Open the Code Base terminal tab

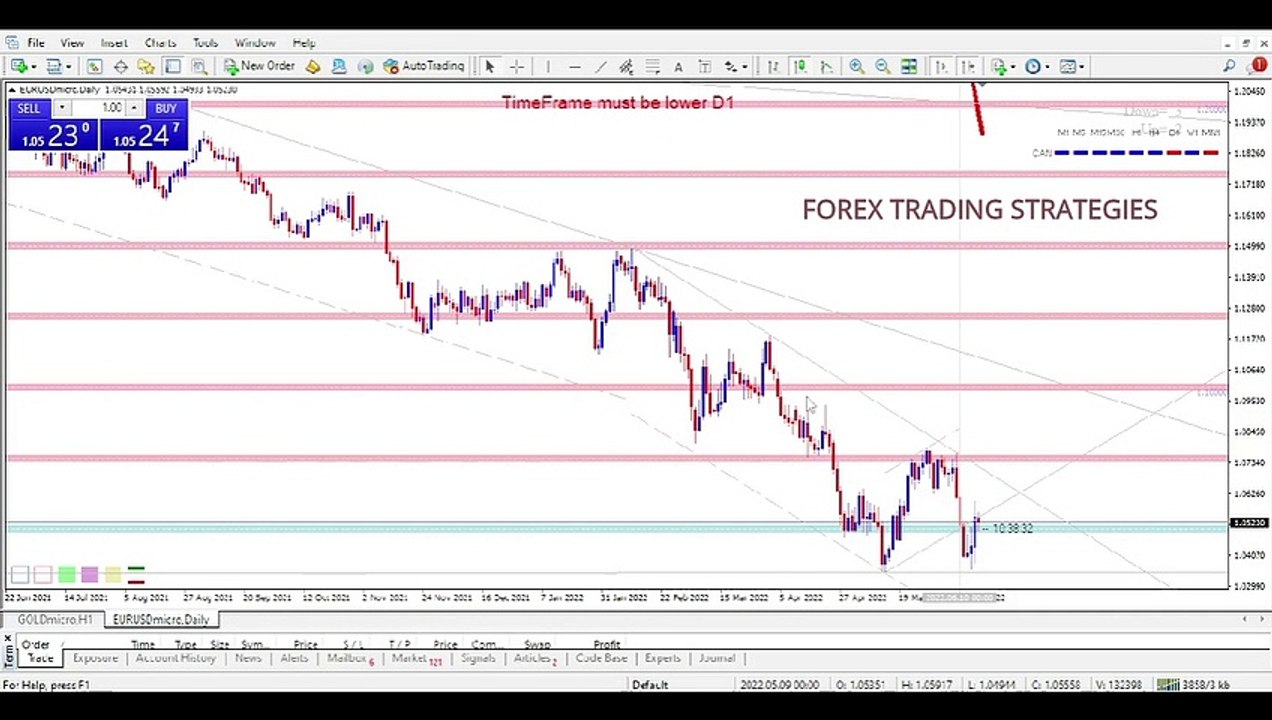pos(601,658)
